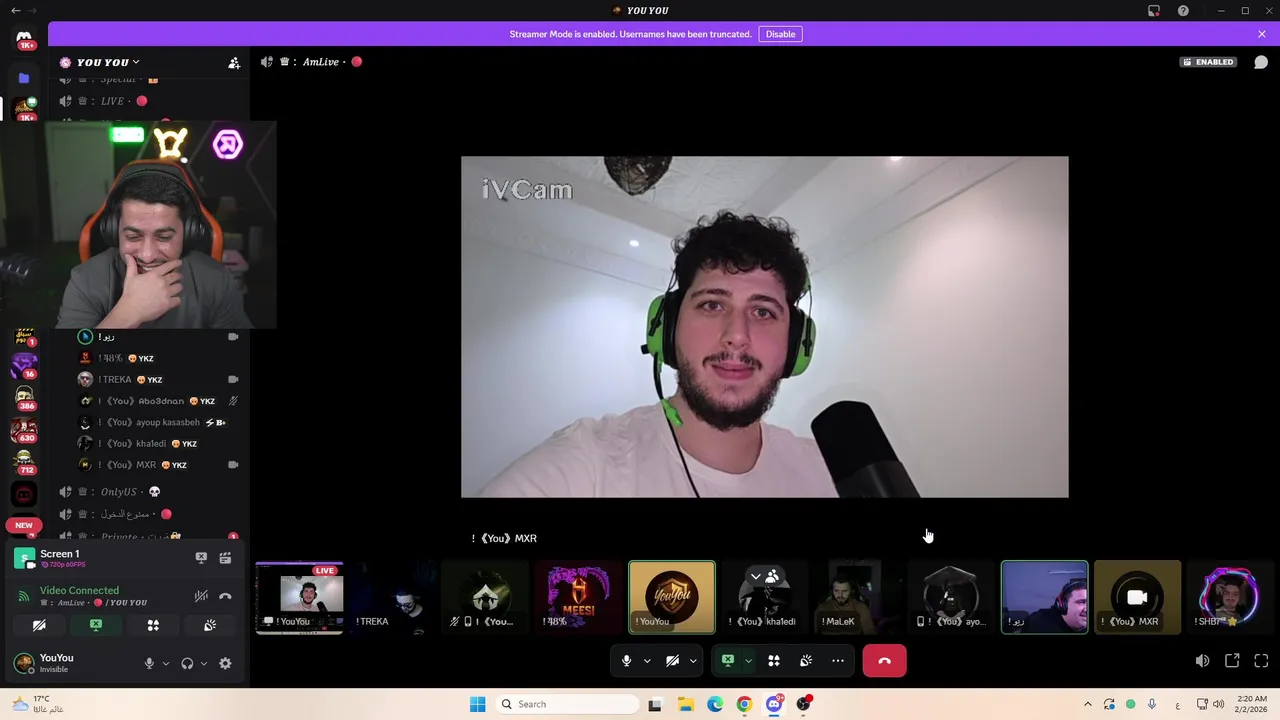Open activities in the call control bar
The image size is (1280, 720).
point(774,661)
